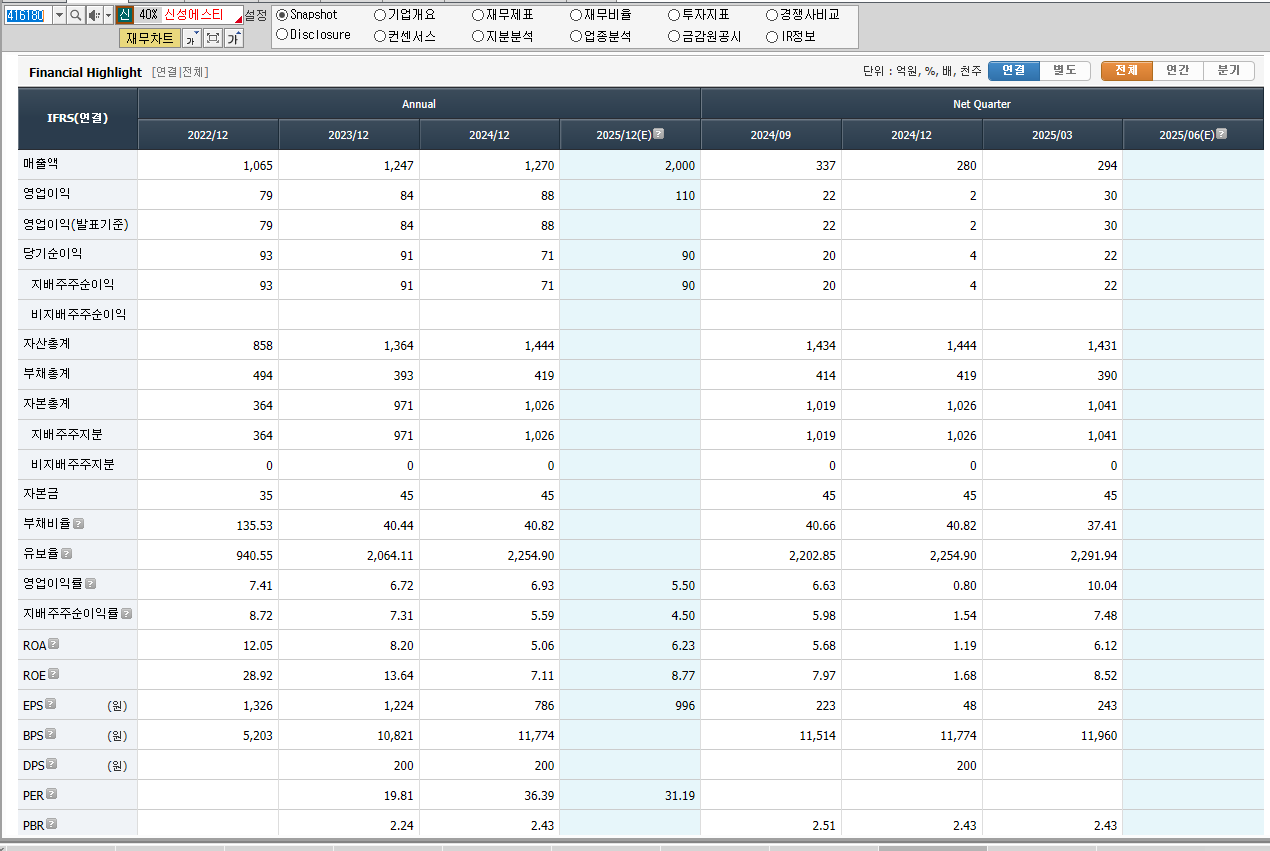Select the 업종분석 radio button
Image resolution: width=1270 pixels, height=851 pixels.
[576, 36]
